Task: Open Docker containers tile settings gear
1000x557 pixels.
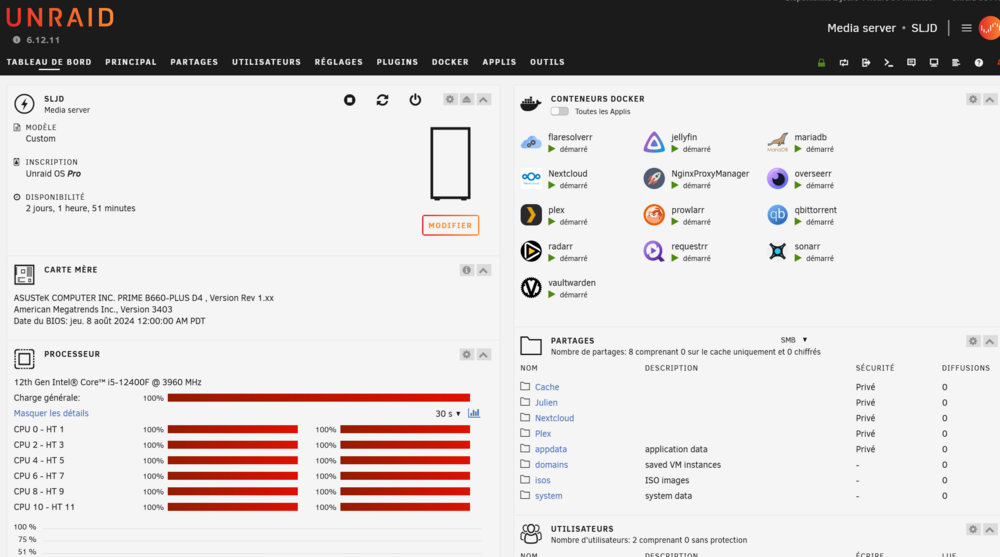Action: coord(973,100)
